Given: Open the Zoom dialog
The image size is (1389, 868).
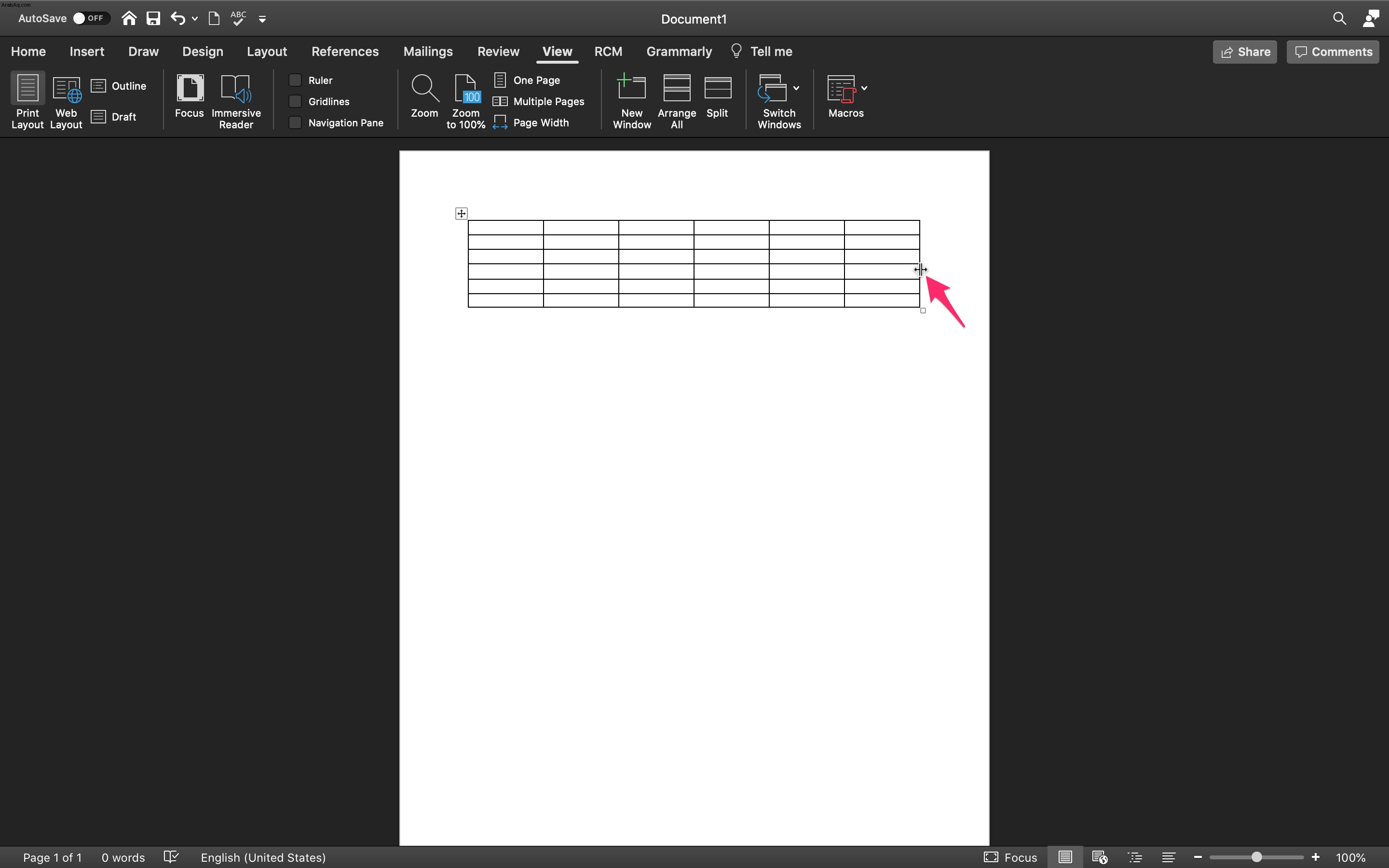Looking at the screenshot, I should click(x=425, y=96).
